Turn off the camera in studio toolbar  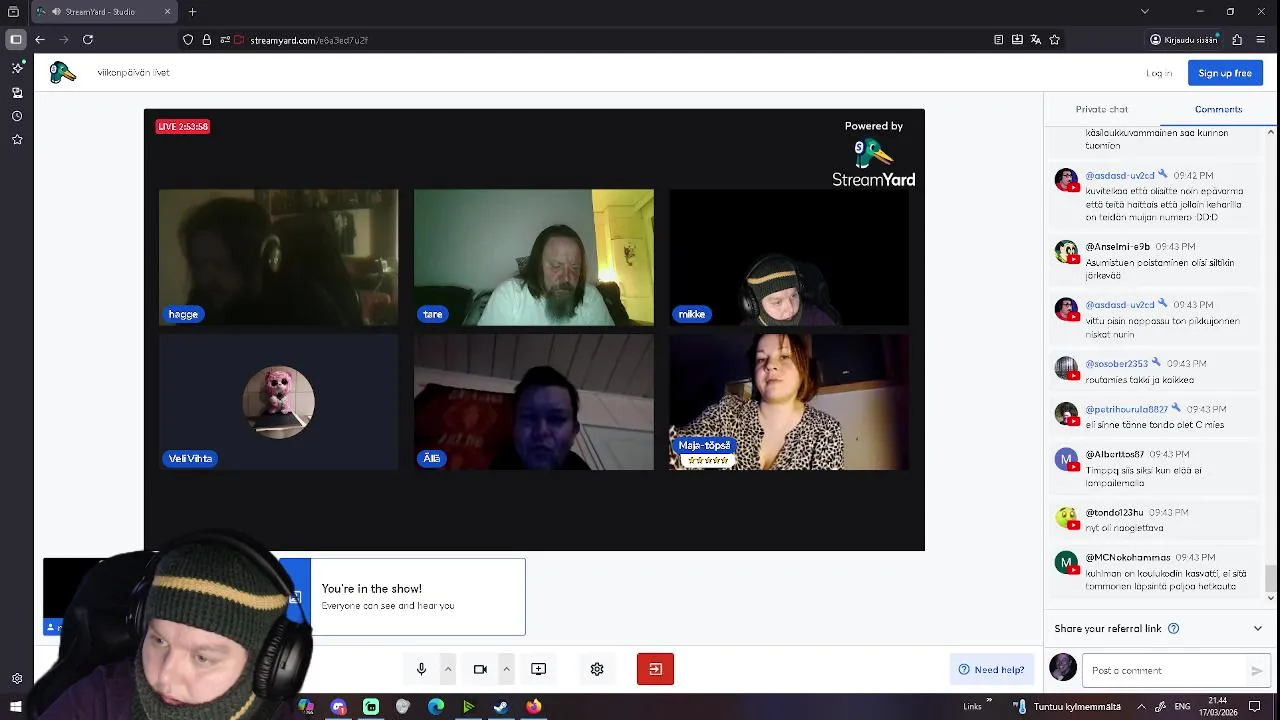pyautogui.click(x=480, y=669)
